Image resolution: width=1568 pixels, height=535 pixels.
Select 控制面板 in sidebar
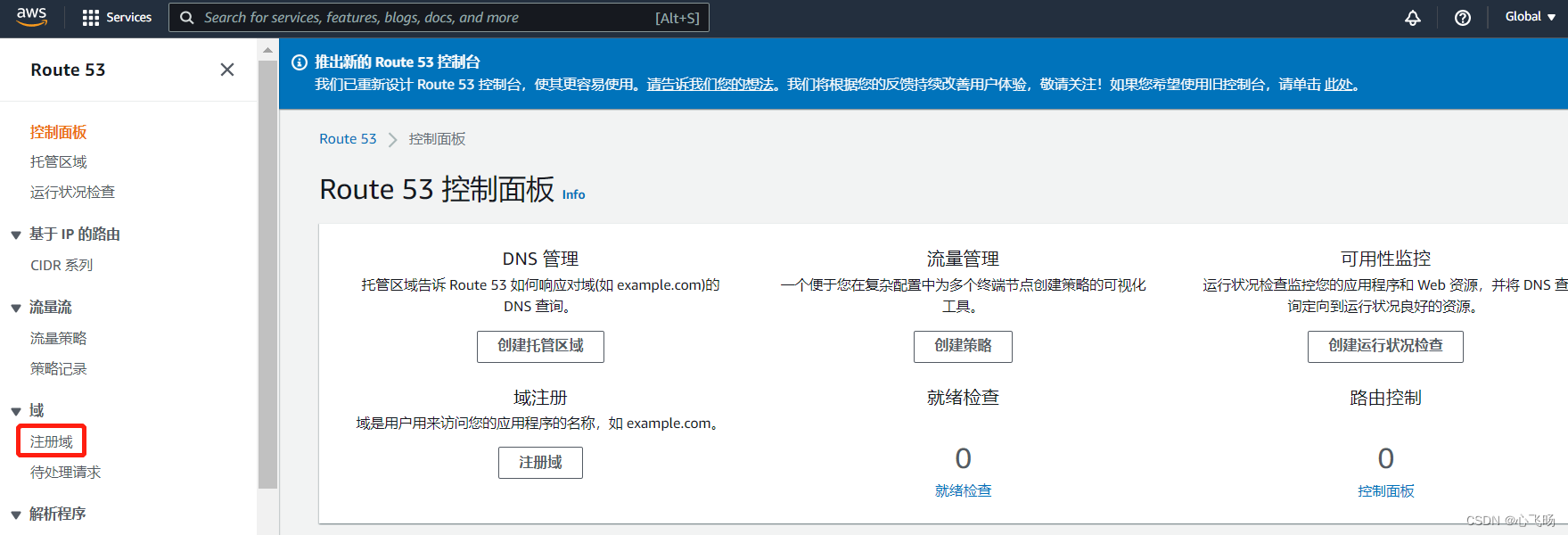tap(59, 132)
